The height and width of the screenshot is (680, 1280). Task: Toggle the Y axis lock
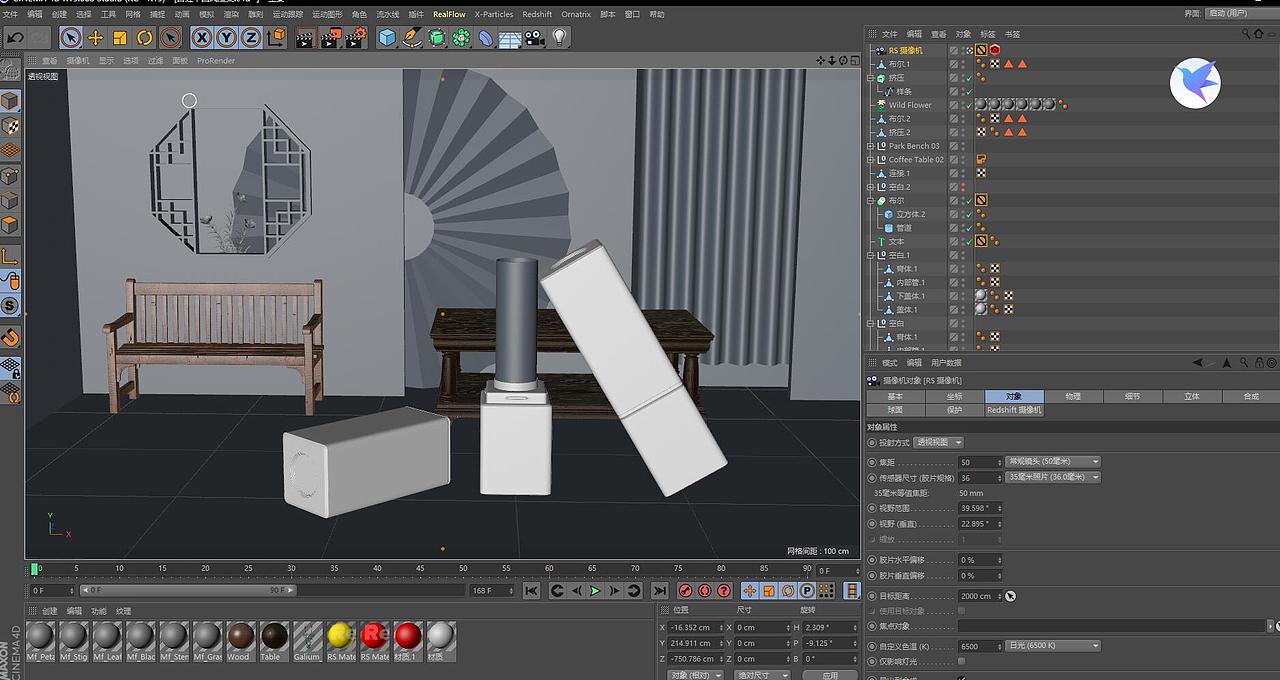[227, 38]
